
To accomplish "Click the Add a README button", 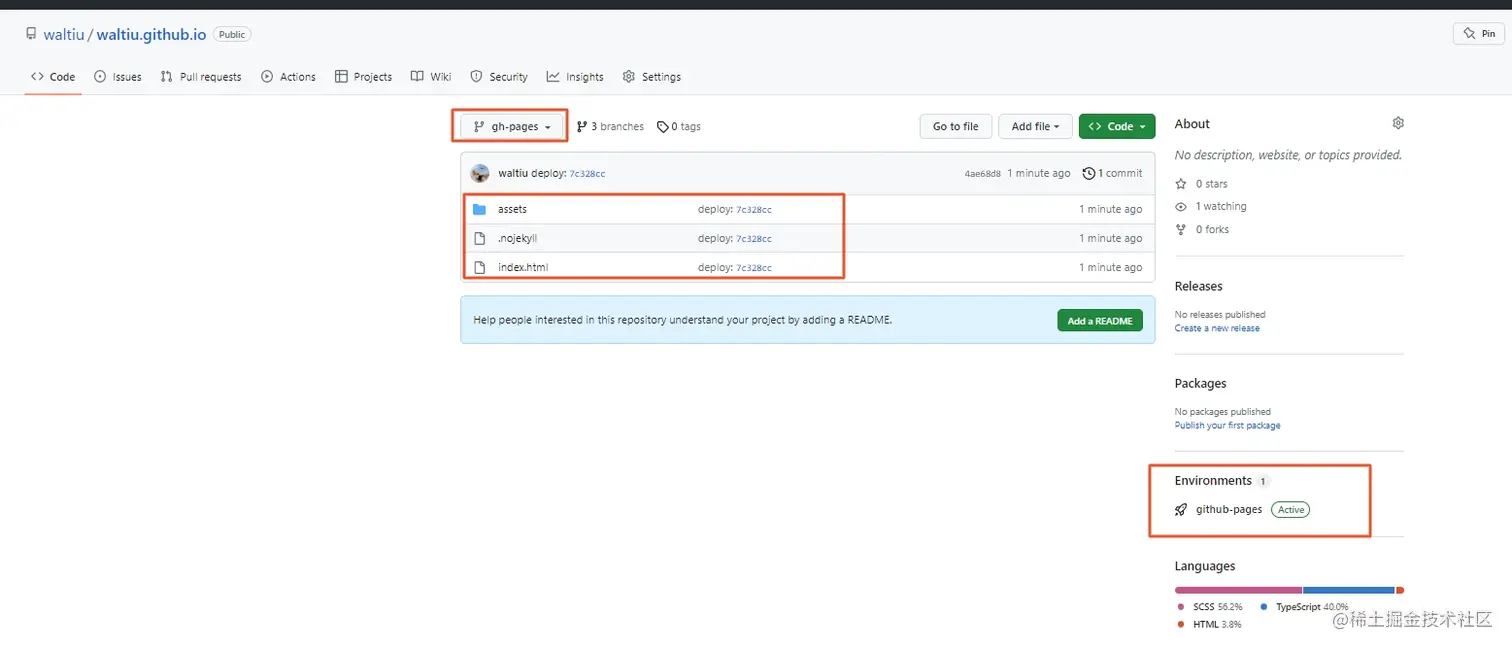I will 1100,320.
